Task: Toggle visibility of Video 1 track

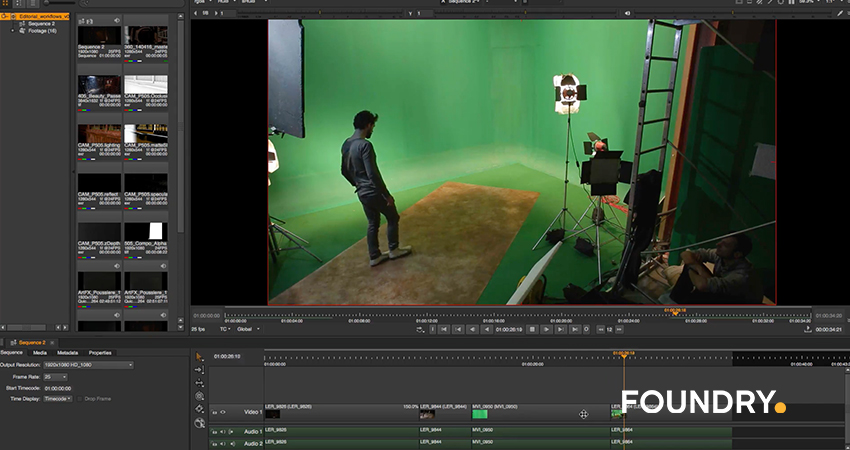Action: [x=223, y=412]
